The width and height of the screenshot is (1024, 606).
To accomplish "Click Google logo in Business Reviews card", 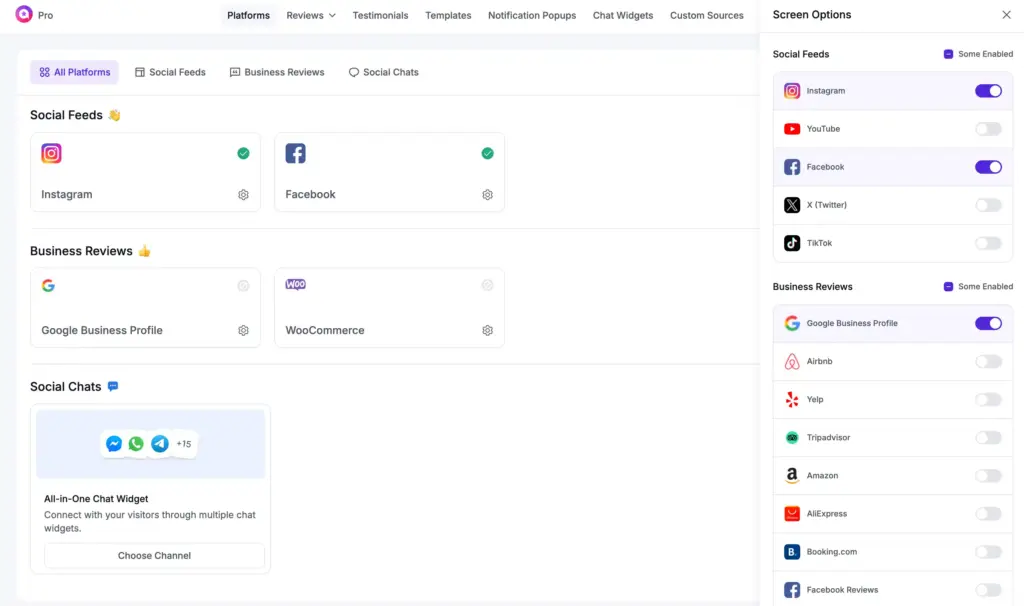I will pos(48,285).
